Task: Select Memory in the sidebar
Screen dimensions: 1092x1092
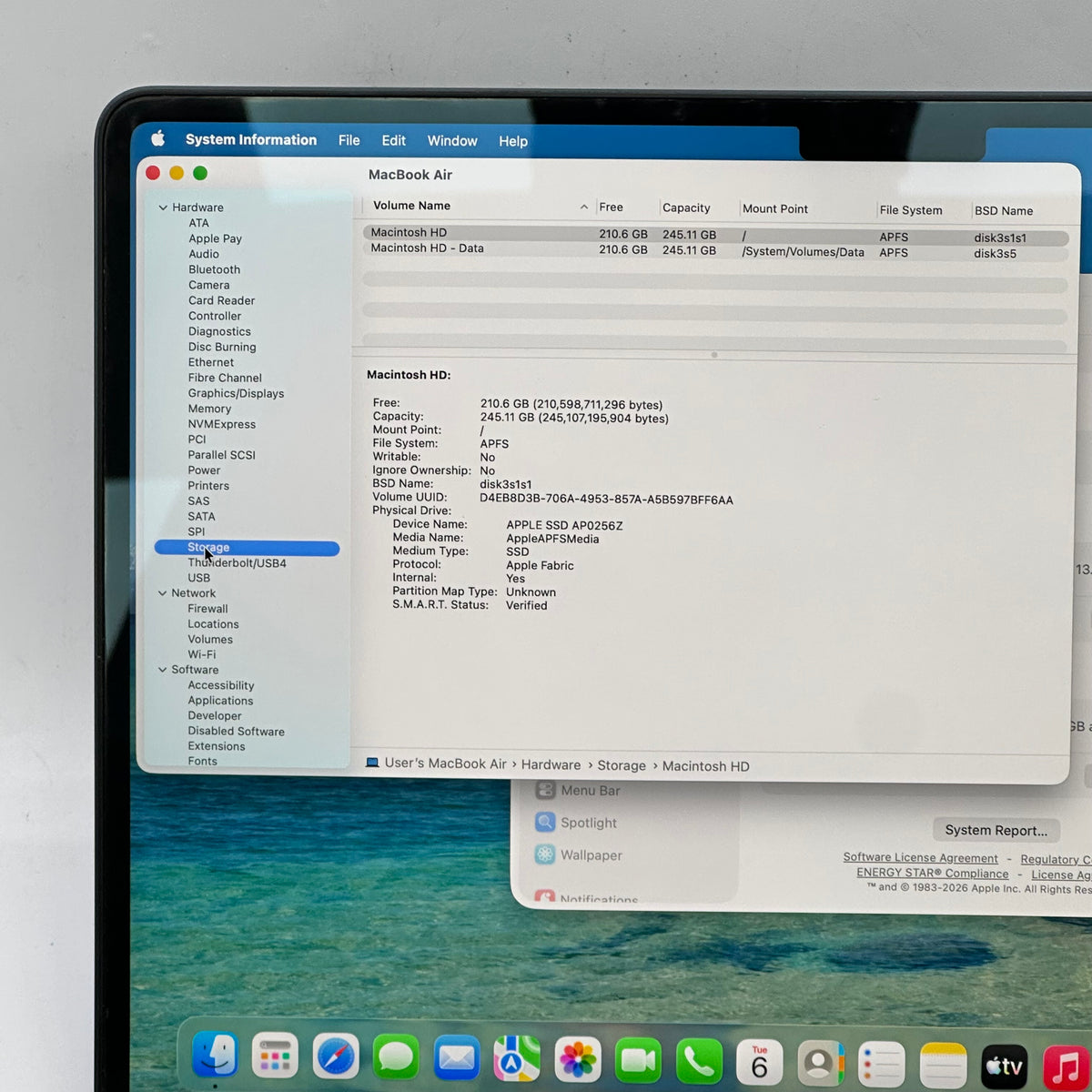Action: point(209,409)
